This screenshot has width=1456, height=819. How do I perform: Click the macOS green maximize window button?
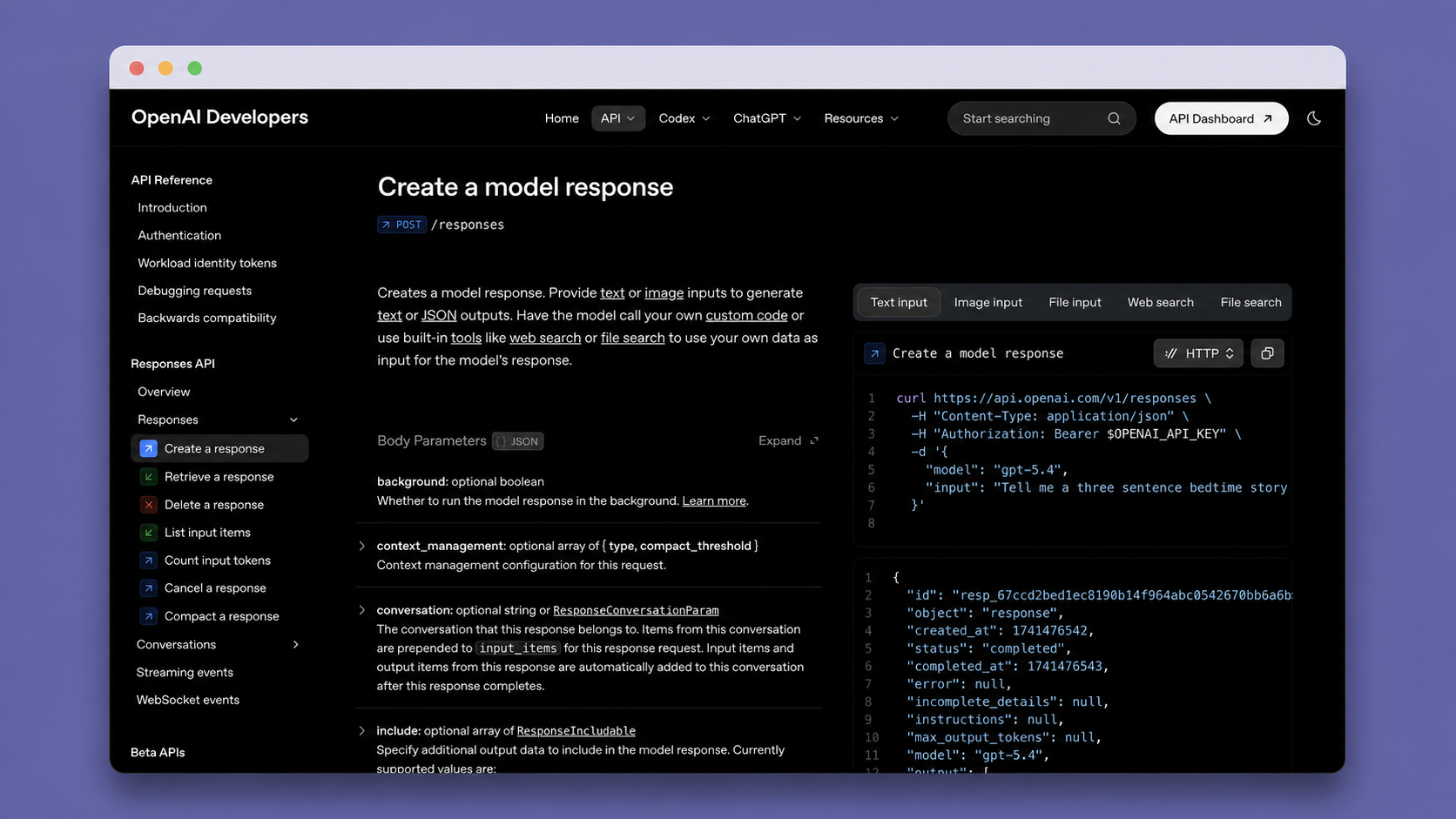(195, 68)
